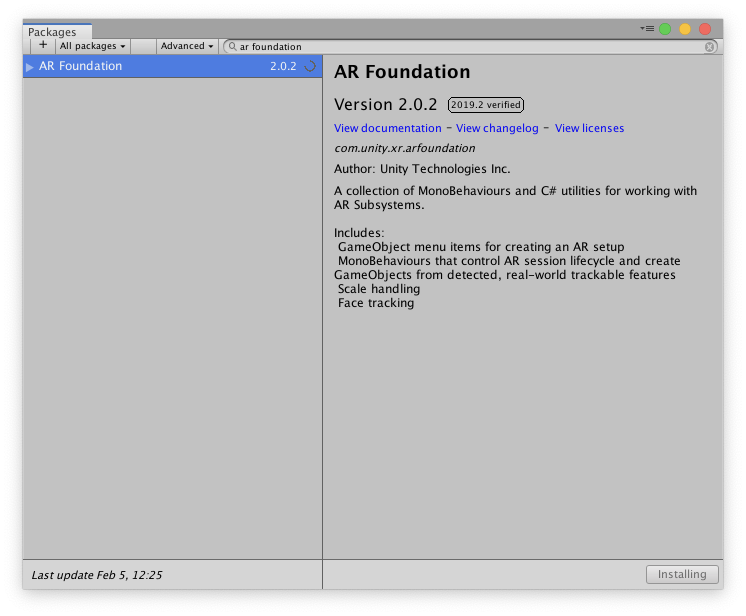Screen dimensions: 746x616
Task: Click the Author: Unity Technologies Inc. text
Action: 422,169
